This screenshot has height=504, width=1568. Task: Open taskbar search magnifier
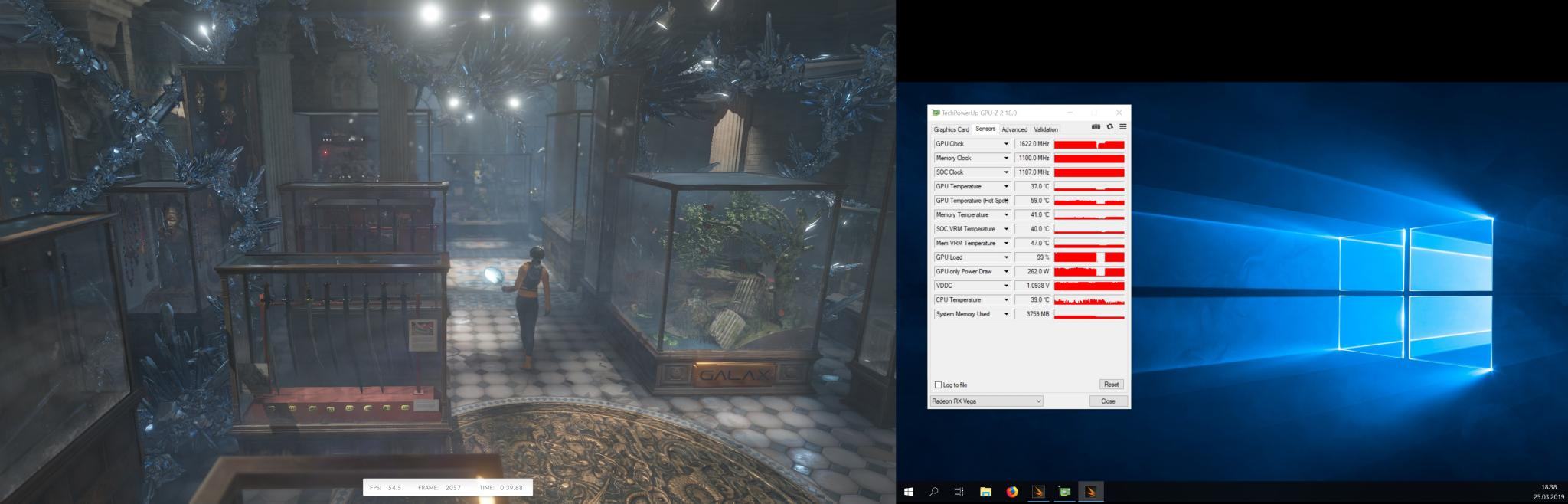pos(934,492)
